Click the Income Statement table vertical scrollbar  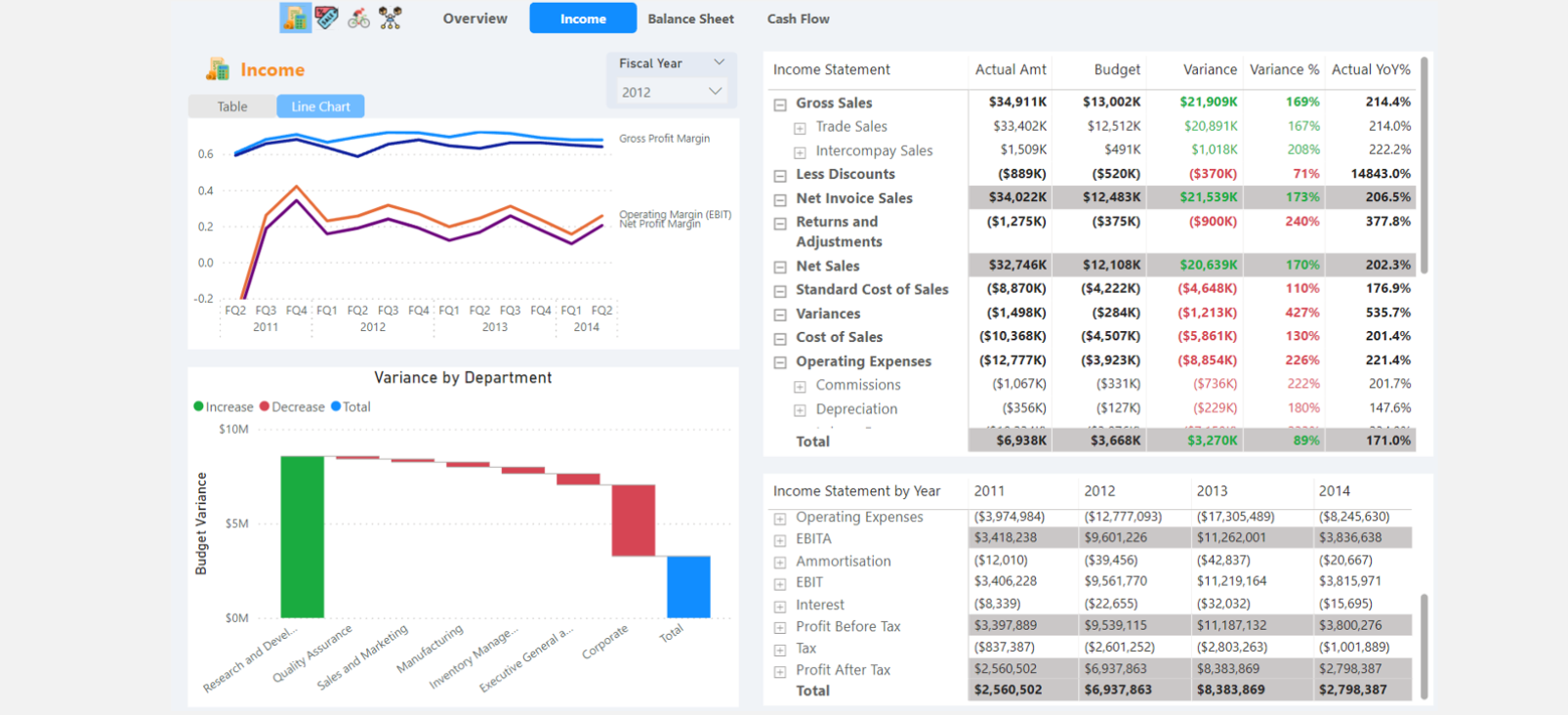pyautogui.click(x=1424, y=166)
